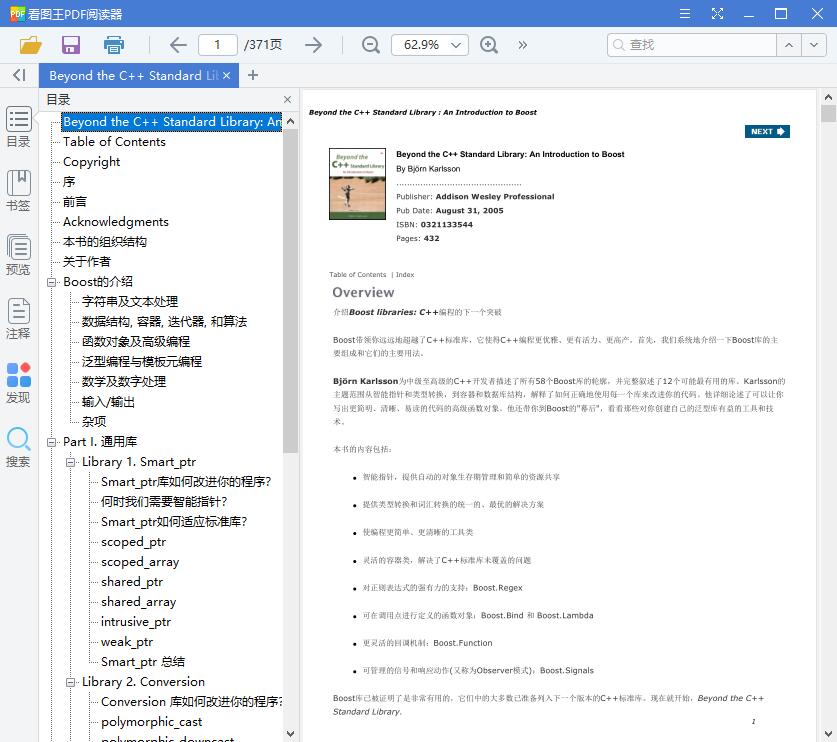The image size is (837, 742).
Task: Select the Smart_ptr 总结 outline entry
Action: (x=143, y=662)
